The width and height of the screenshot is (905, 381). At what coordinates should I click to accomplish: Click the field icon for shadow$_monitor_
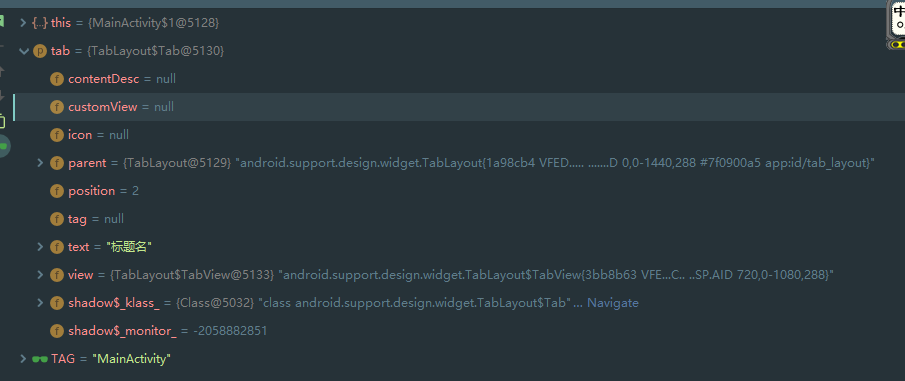click(x=57, y=331)
